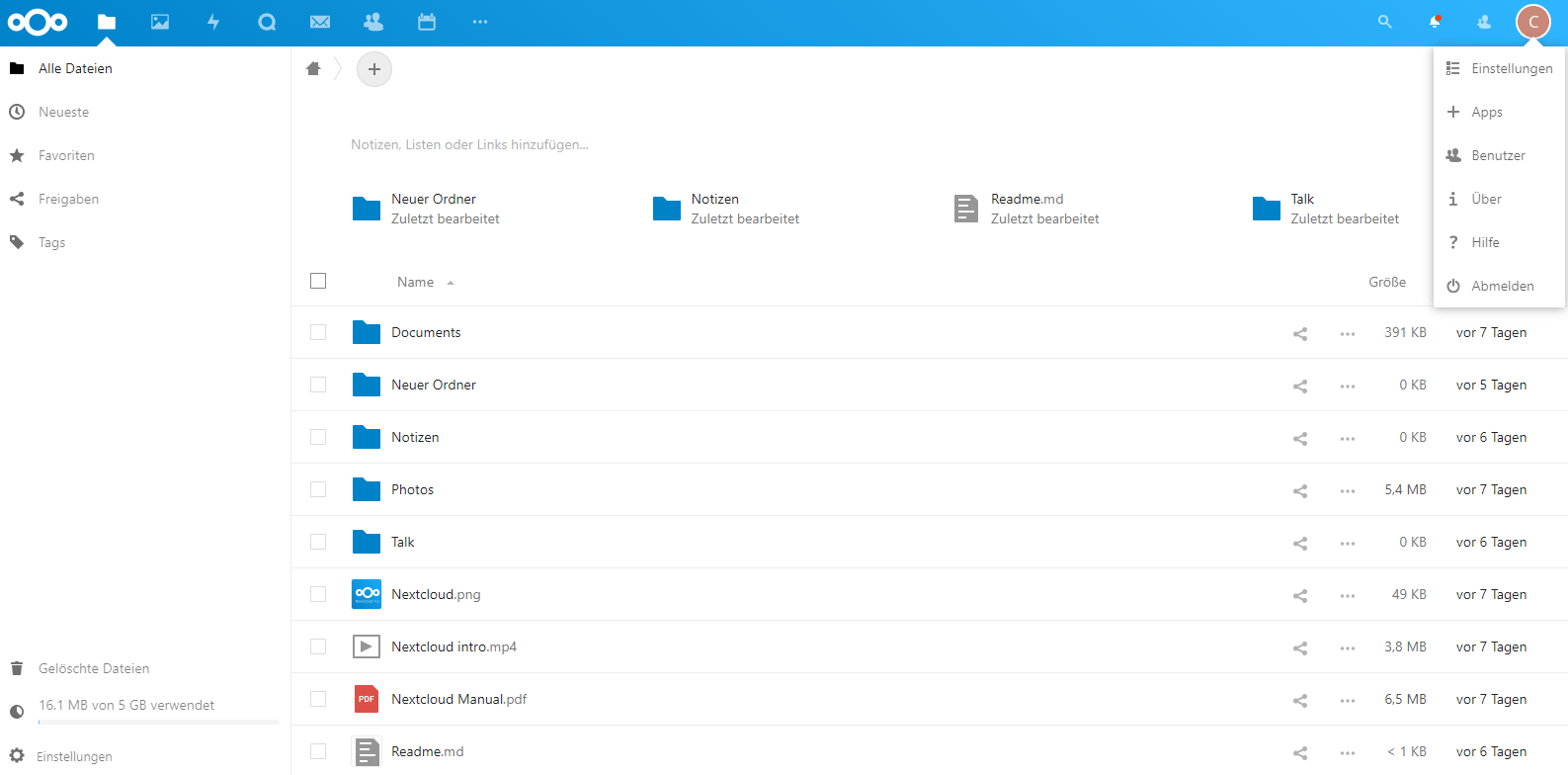1568x775 pixels.
Task: Expand the more apps ellipsis in header
Action: (x=480, y=22)
